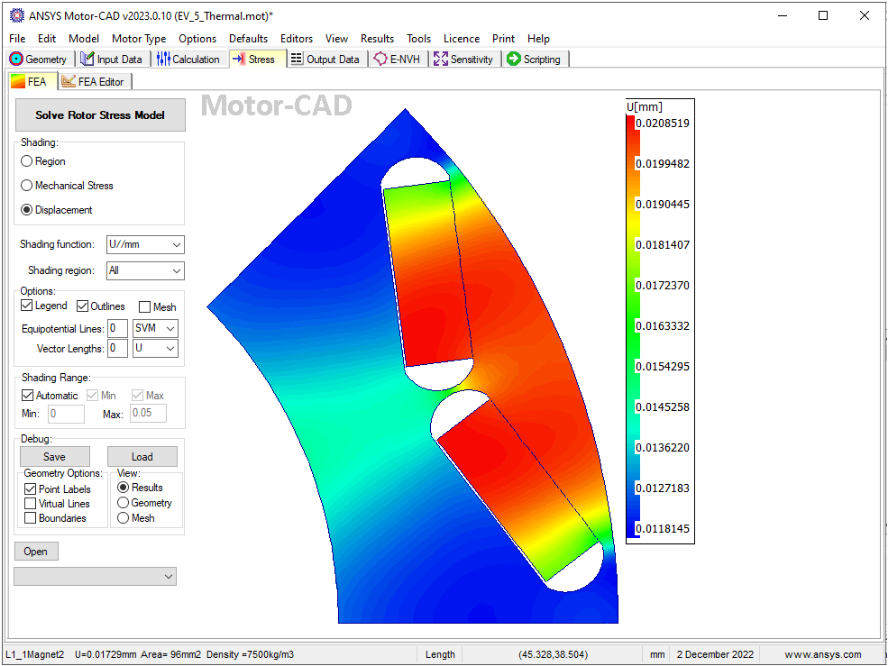The height and width of the screenshot is (666, 888).
Task: Click the U[mm] color legend bar
Action: [633, 326]
